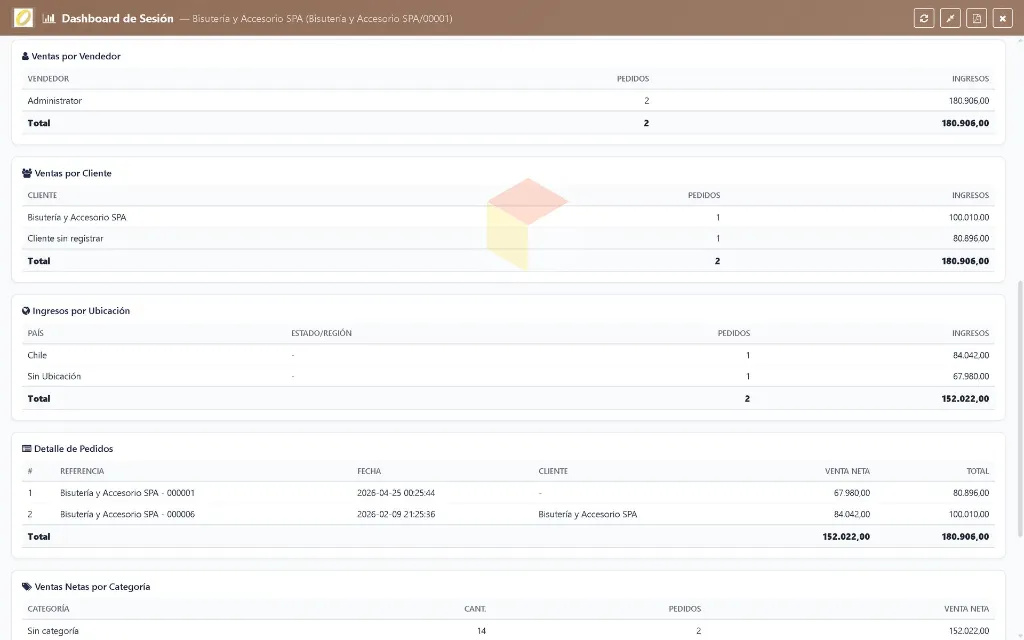Click the user icon beside Ventas por Vendedor
The height and width of the screenshot is (640, 1024).
tap(25, 56)
